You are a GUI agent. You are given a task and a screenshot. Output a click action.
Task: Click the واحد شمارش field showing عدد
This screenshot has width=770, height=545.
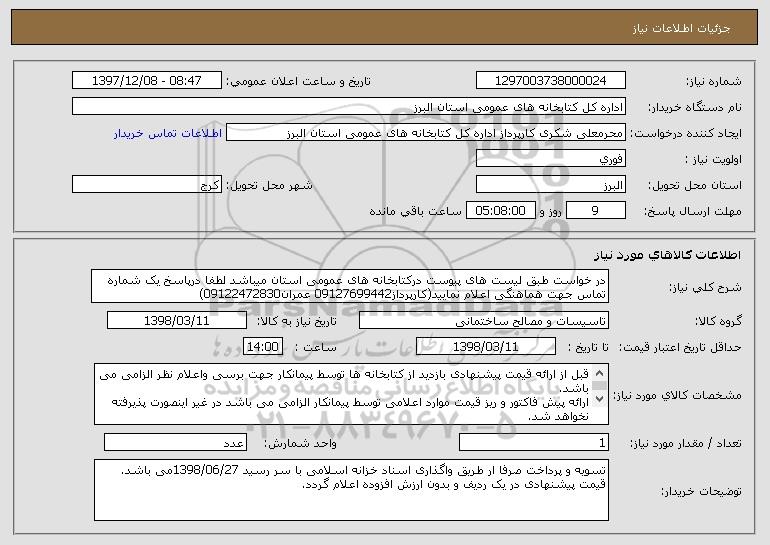point(175,442)
